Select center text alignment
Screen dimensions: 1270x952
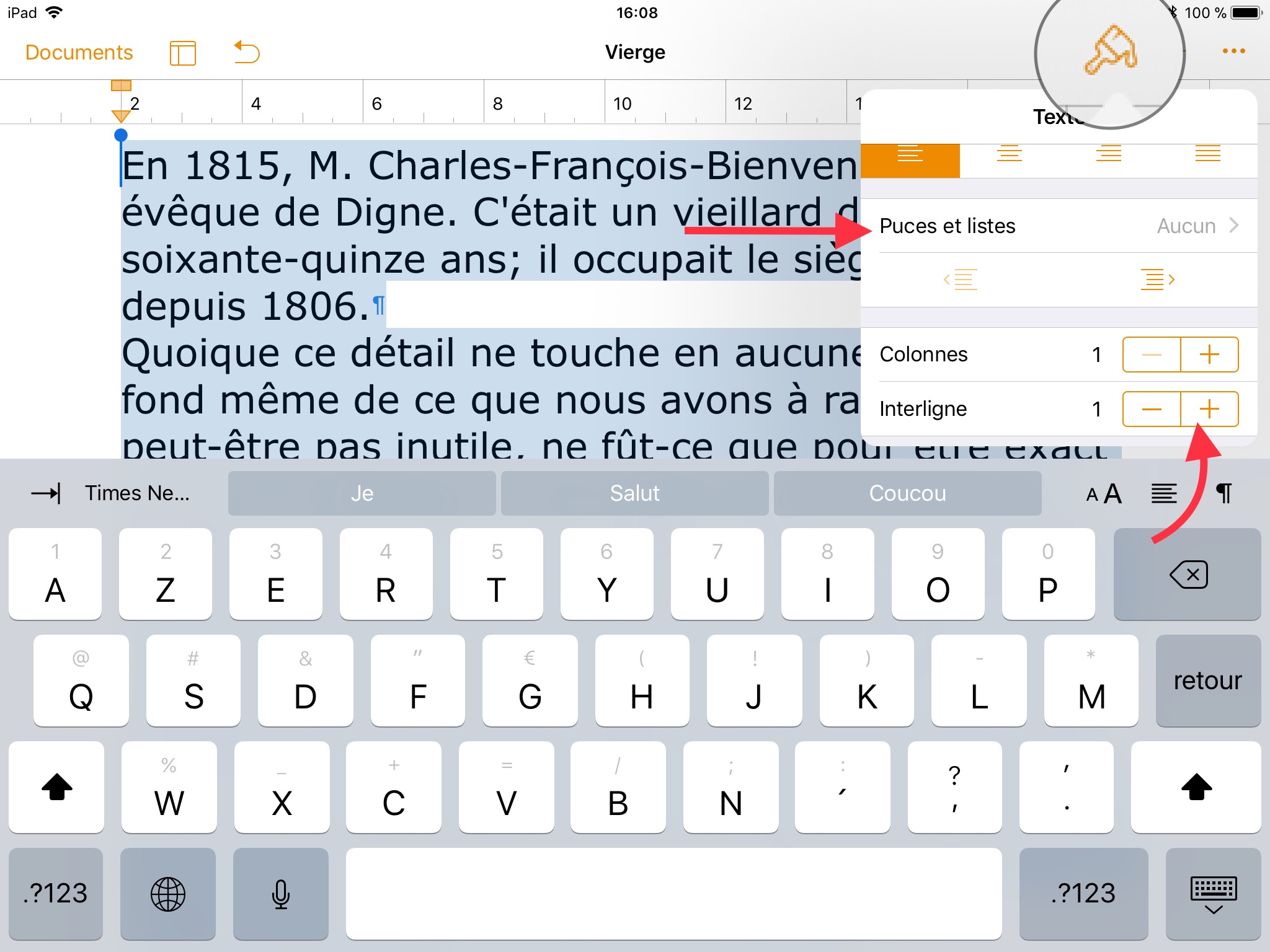point(1009,154)
